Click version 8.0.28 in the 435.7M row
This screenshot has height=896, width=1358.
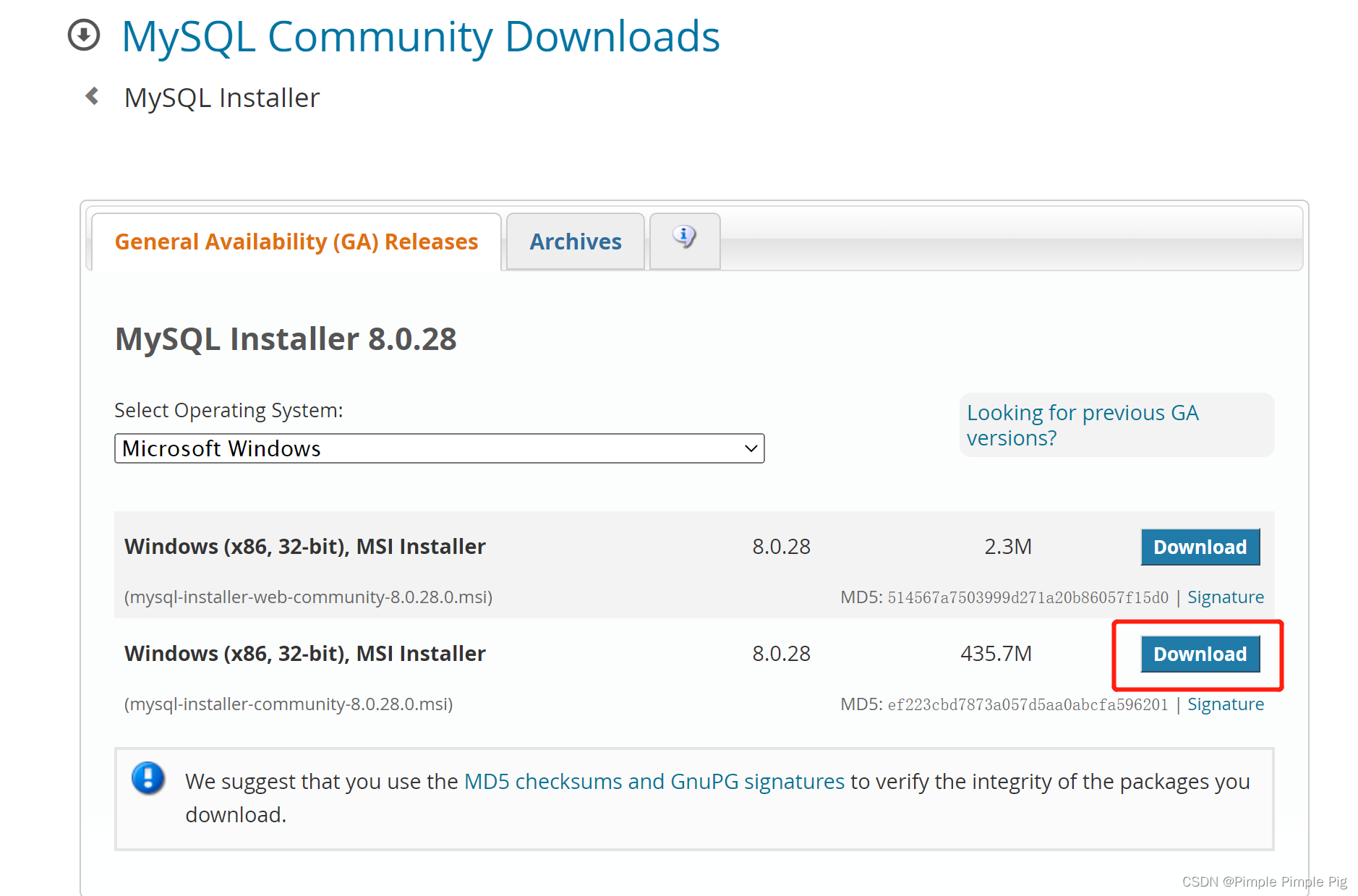[781, 654]
